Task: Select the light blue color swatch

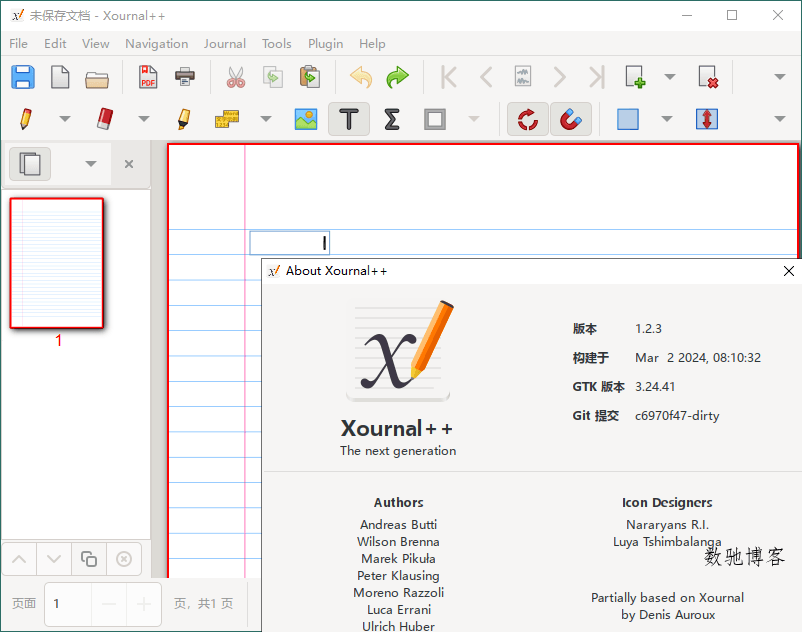Action: (628, 119)
